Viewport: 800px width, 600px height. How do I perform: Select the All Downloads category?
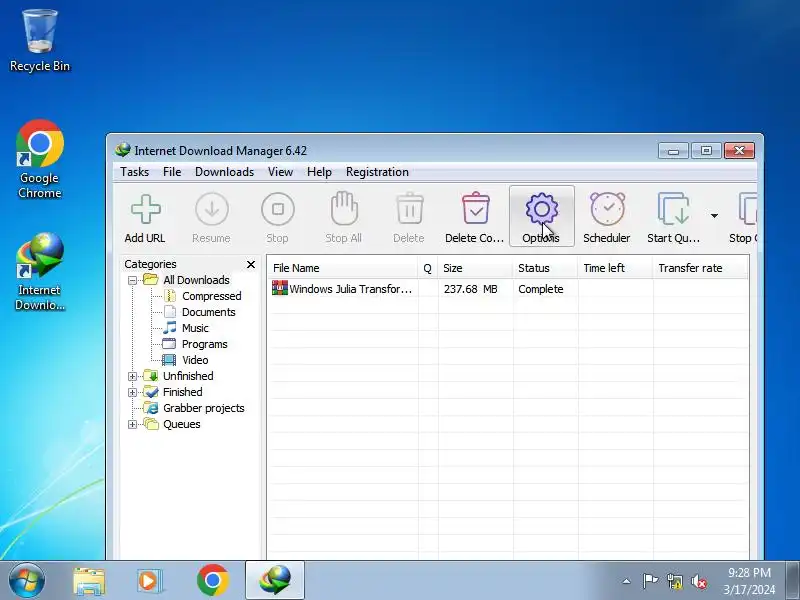coord(196,280)
